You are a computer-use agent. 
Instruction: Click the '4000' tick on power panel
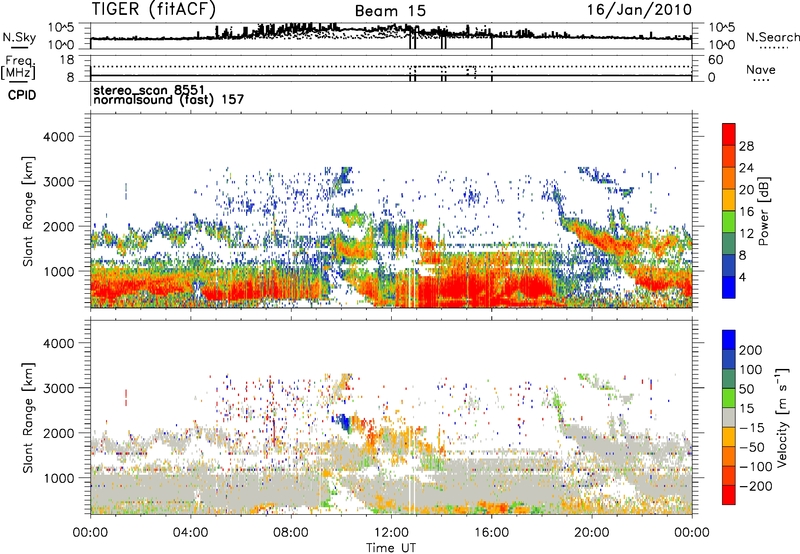(x=59, y=137)
